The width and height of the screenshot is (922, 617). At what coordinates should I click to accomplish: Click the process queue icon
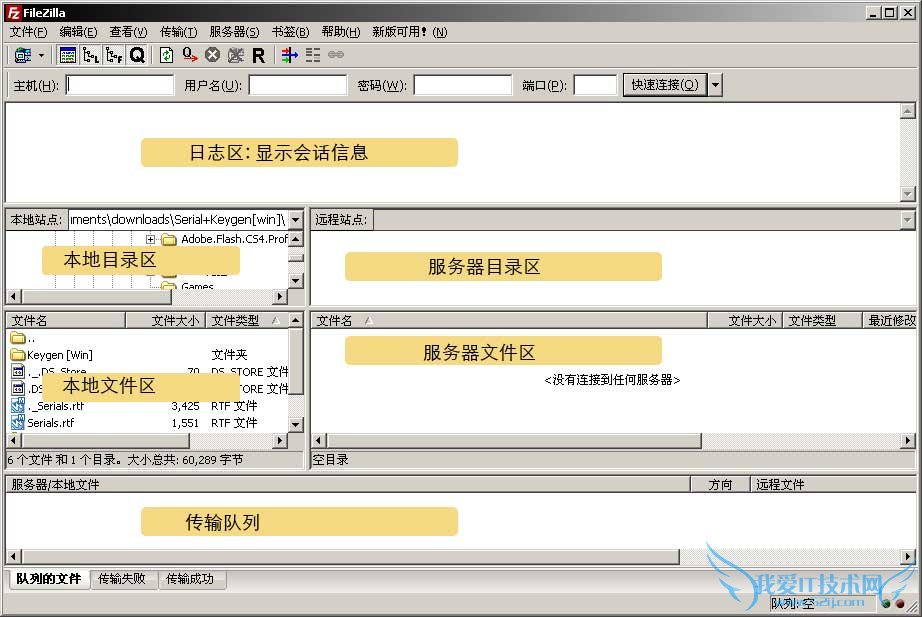pyautogui.click(x=189, y=55)
